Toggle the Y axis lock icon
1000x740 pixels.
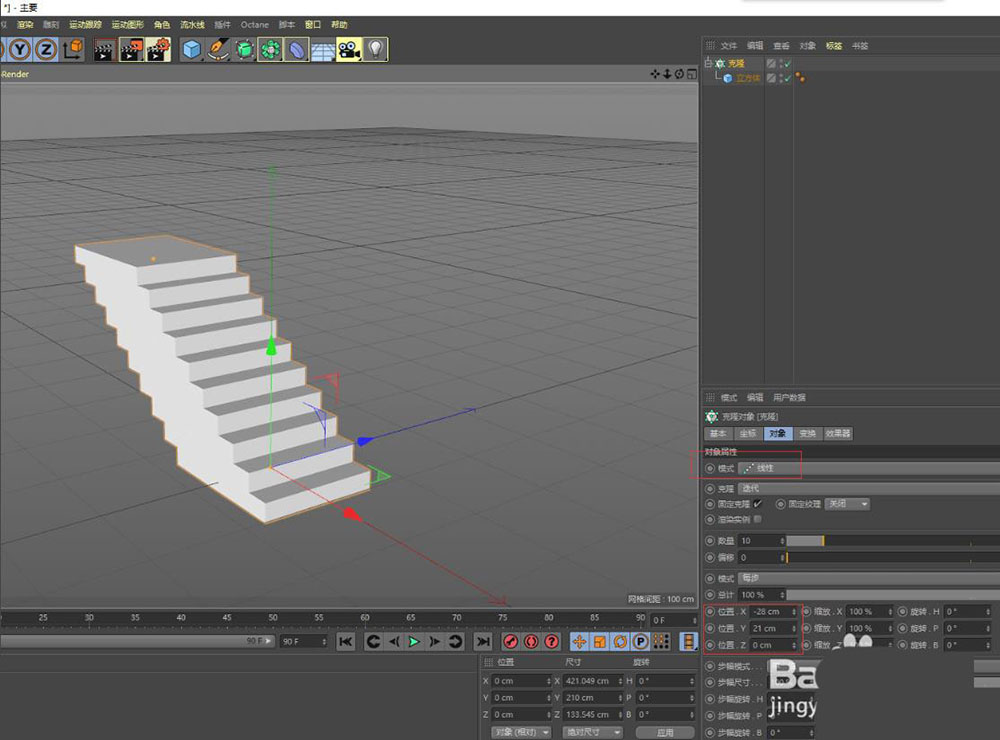(20, 49)
